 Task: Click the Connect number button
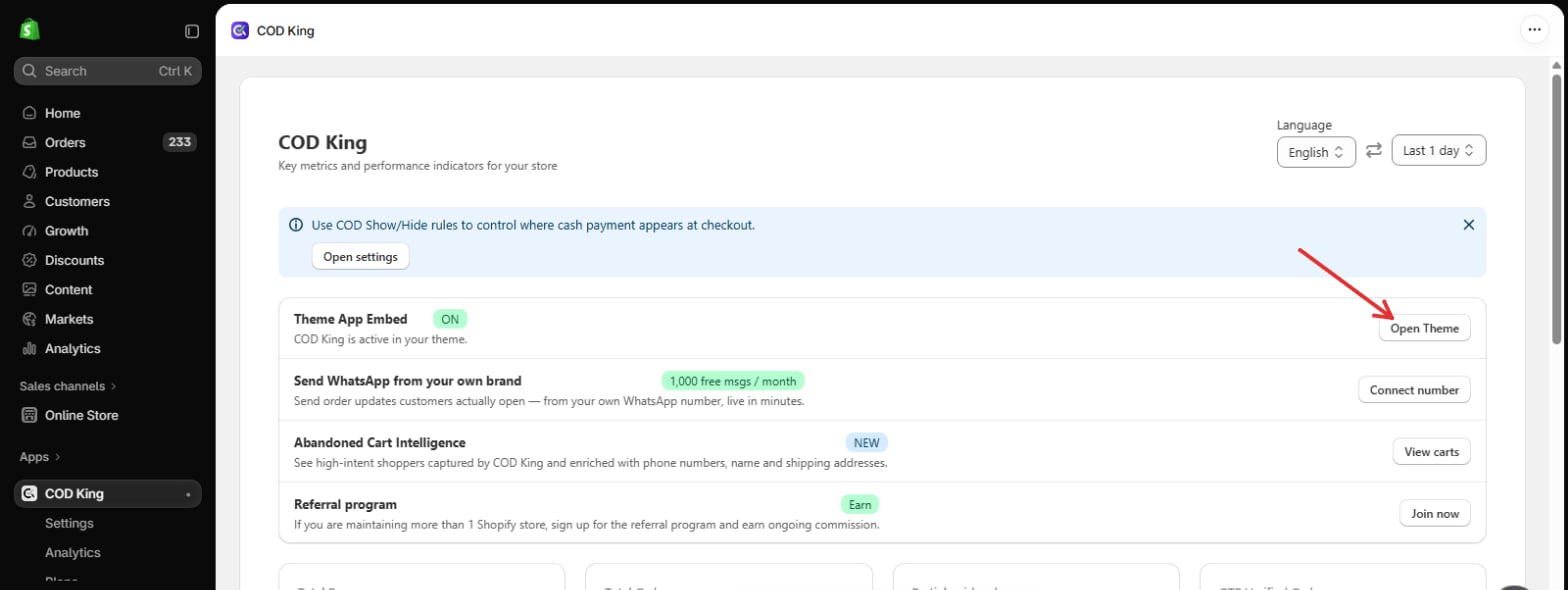tap(1414, 390)
